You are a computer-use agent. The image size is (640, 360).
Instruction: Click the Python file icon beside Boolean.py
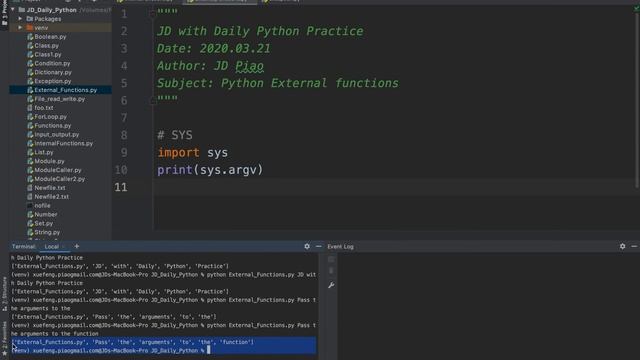[30, 37]
